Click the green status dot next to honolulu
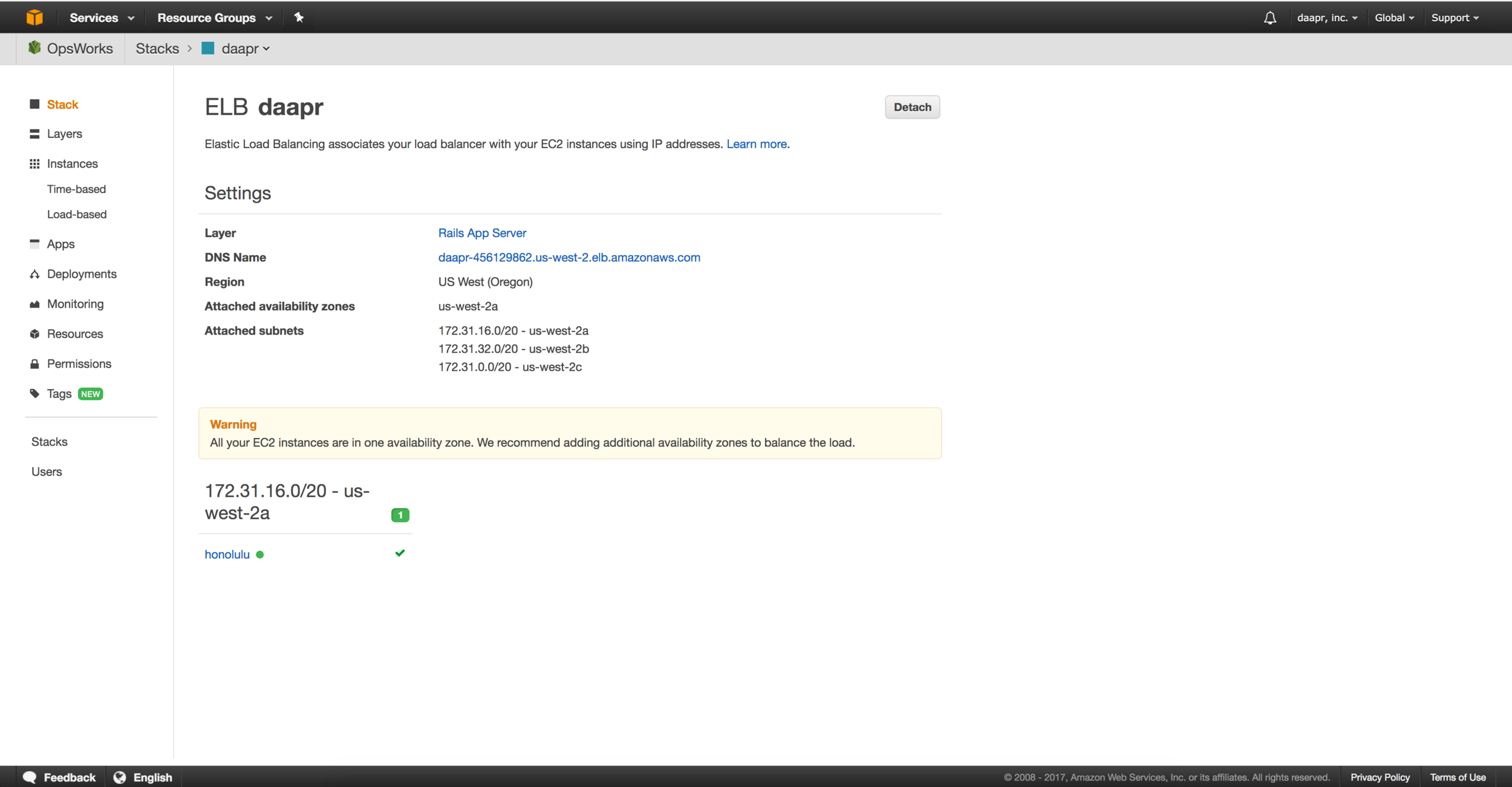 (x=260, y=555)
